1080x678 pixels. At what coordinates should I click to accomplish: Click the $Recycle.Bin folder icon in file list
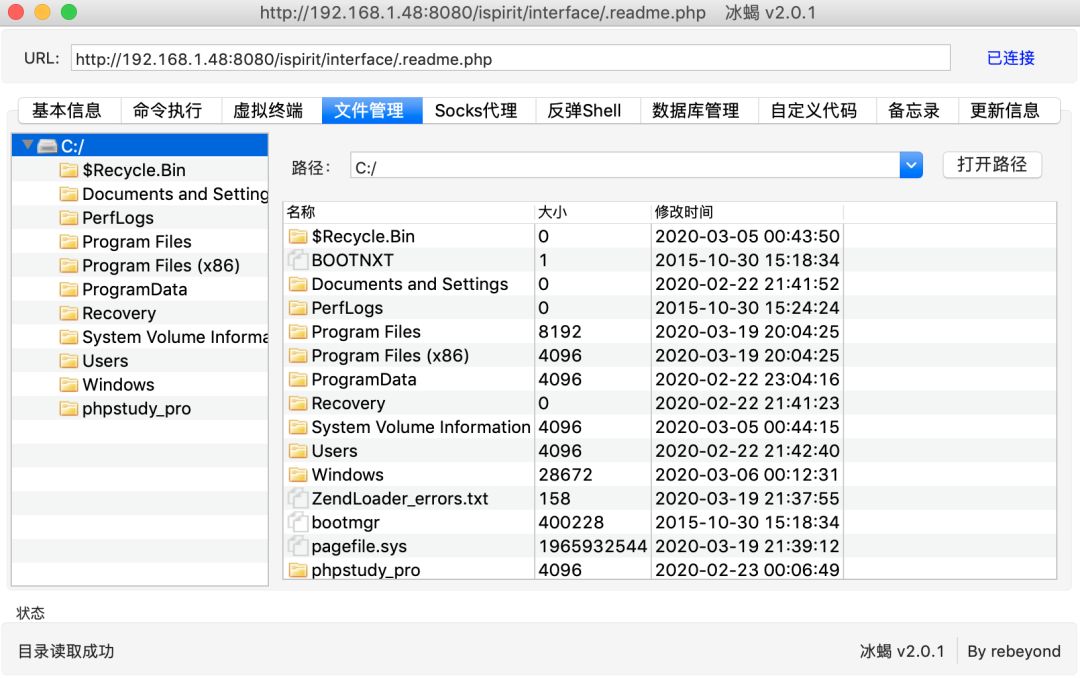298,236
